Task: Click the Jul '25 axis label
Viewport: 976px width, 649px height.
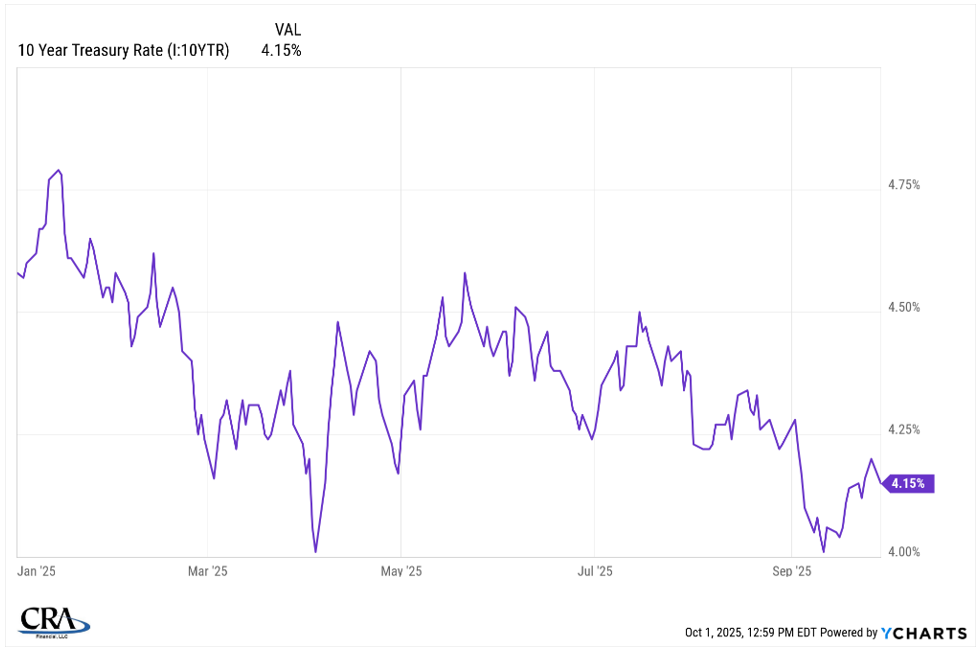Action: coord(595,571)
